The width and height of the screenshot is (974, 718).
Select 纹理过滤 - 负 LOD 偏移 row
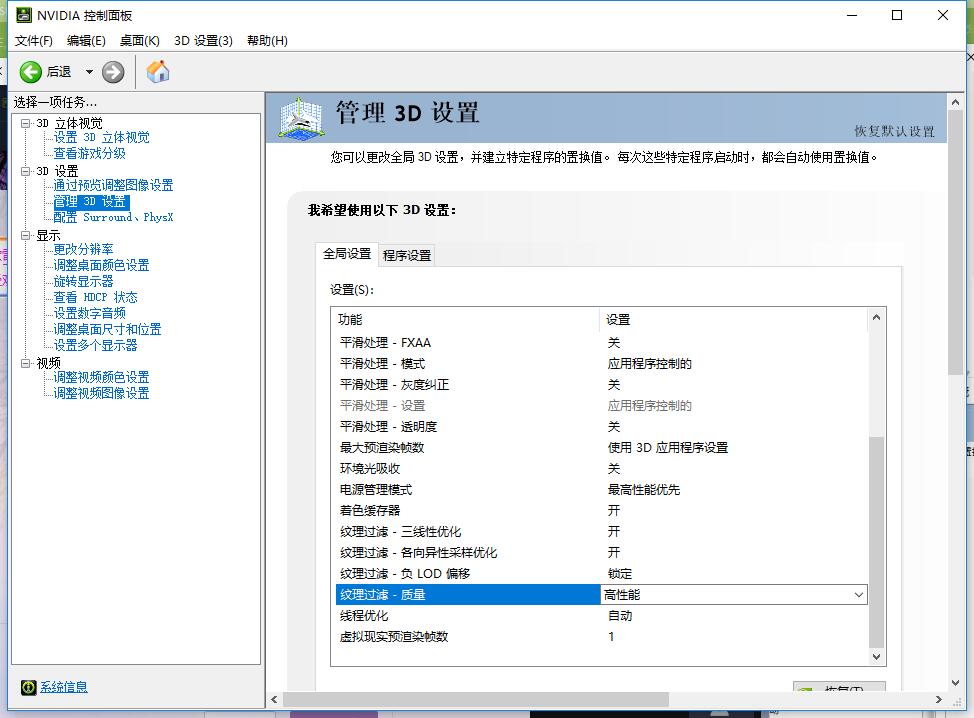point(601,573)
